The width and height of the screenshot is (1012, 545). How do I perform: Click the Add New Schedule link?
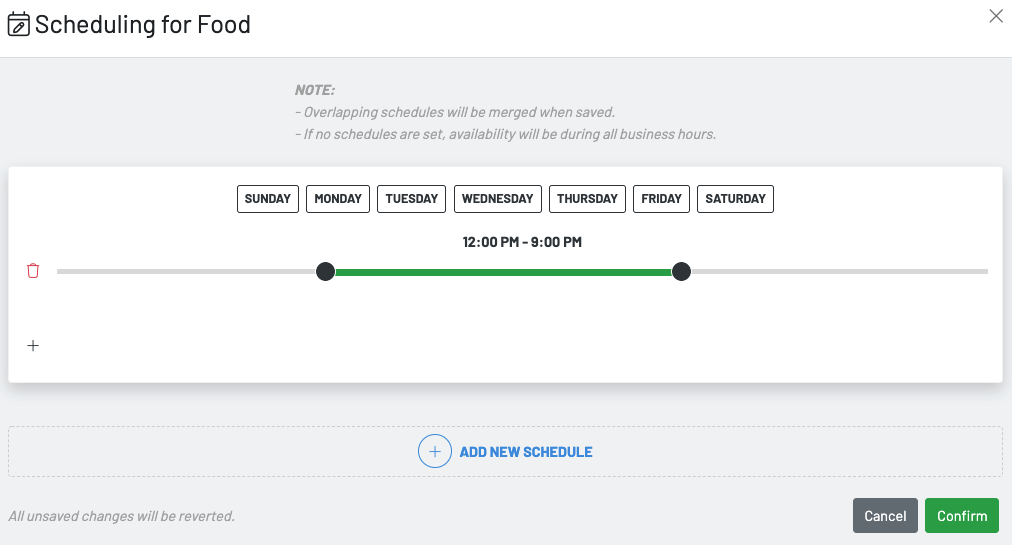click(x=525, y=452)
